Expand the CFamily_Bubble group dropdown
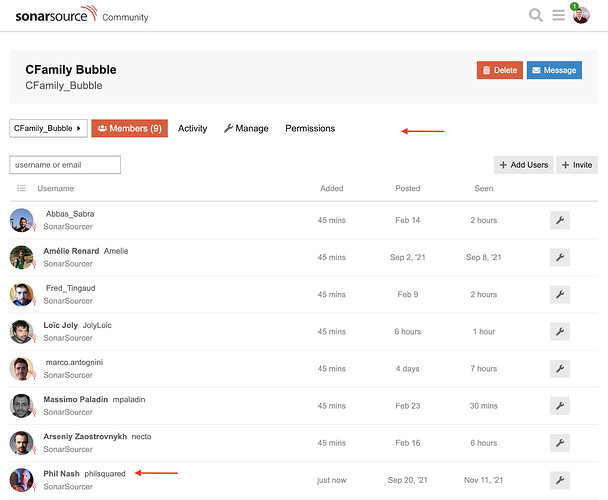This screenshot has height=500, width=608. (48, 128)
